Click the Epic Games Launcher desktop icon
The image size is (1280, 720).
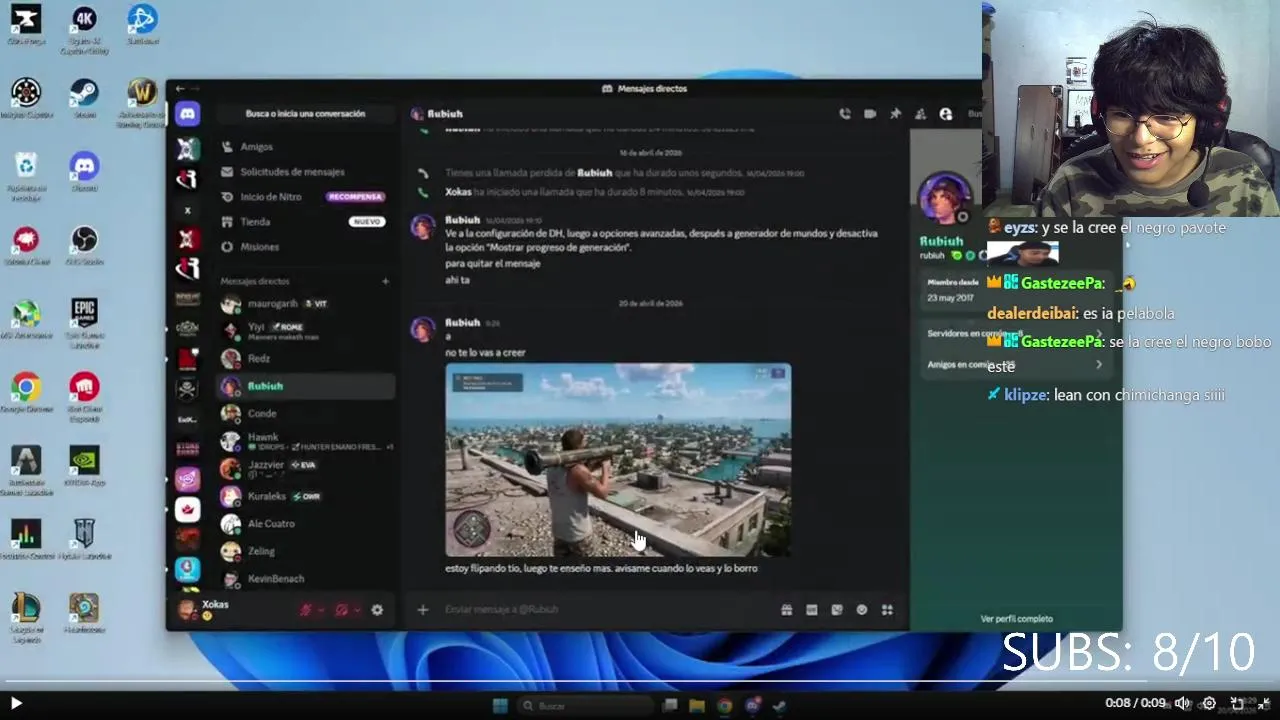coord(84,321)
